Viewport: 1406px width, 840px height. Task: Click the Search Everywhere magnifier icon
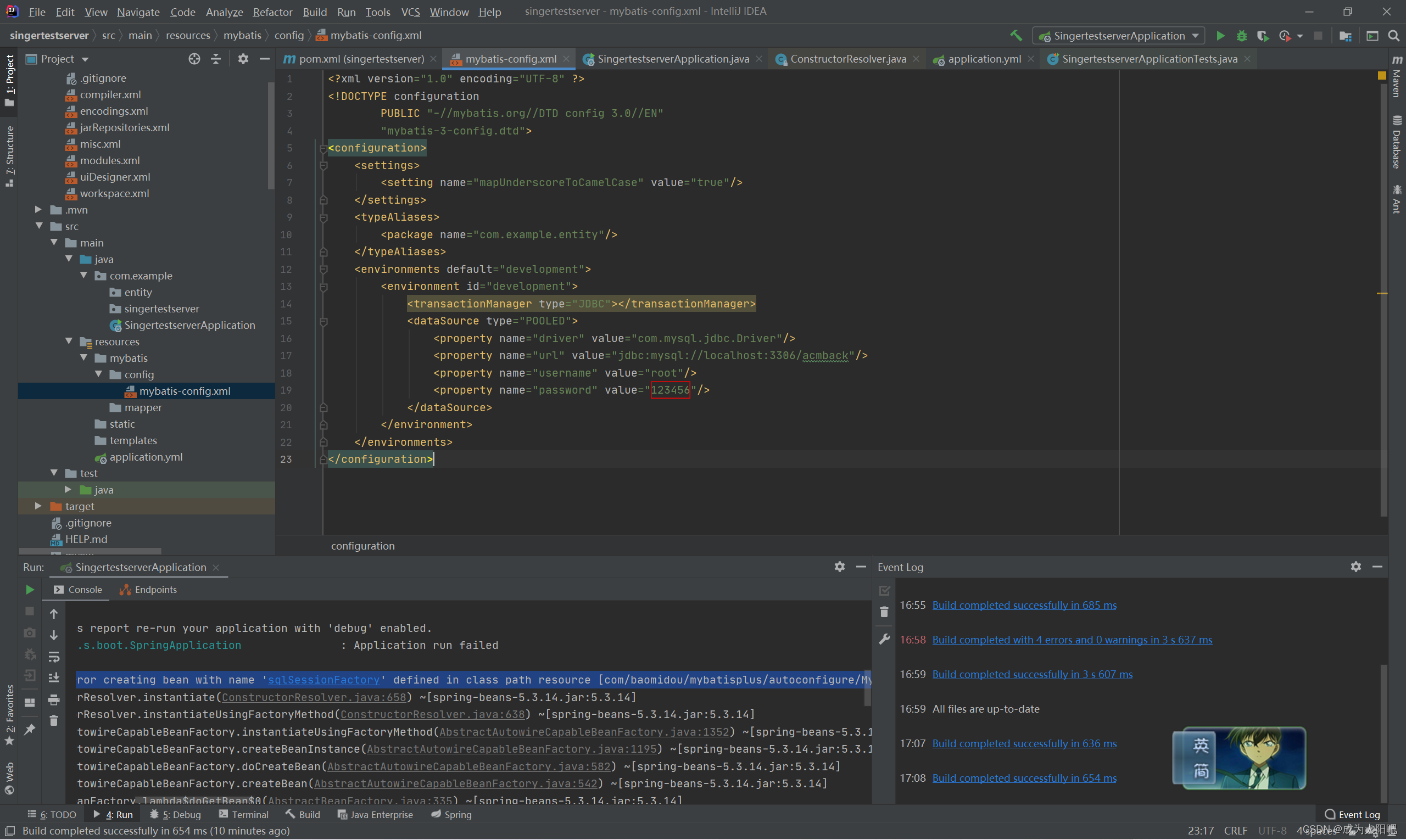[1393, 36]
